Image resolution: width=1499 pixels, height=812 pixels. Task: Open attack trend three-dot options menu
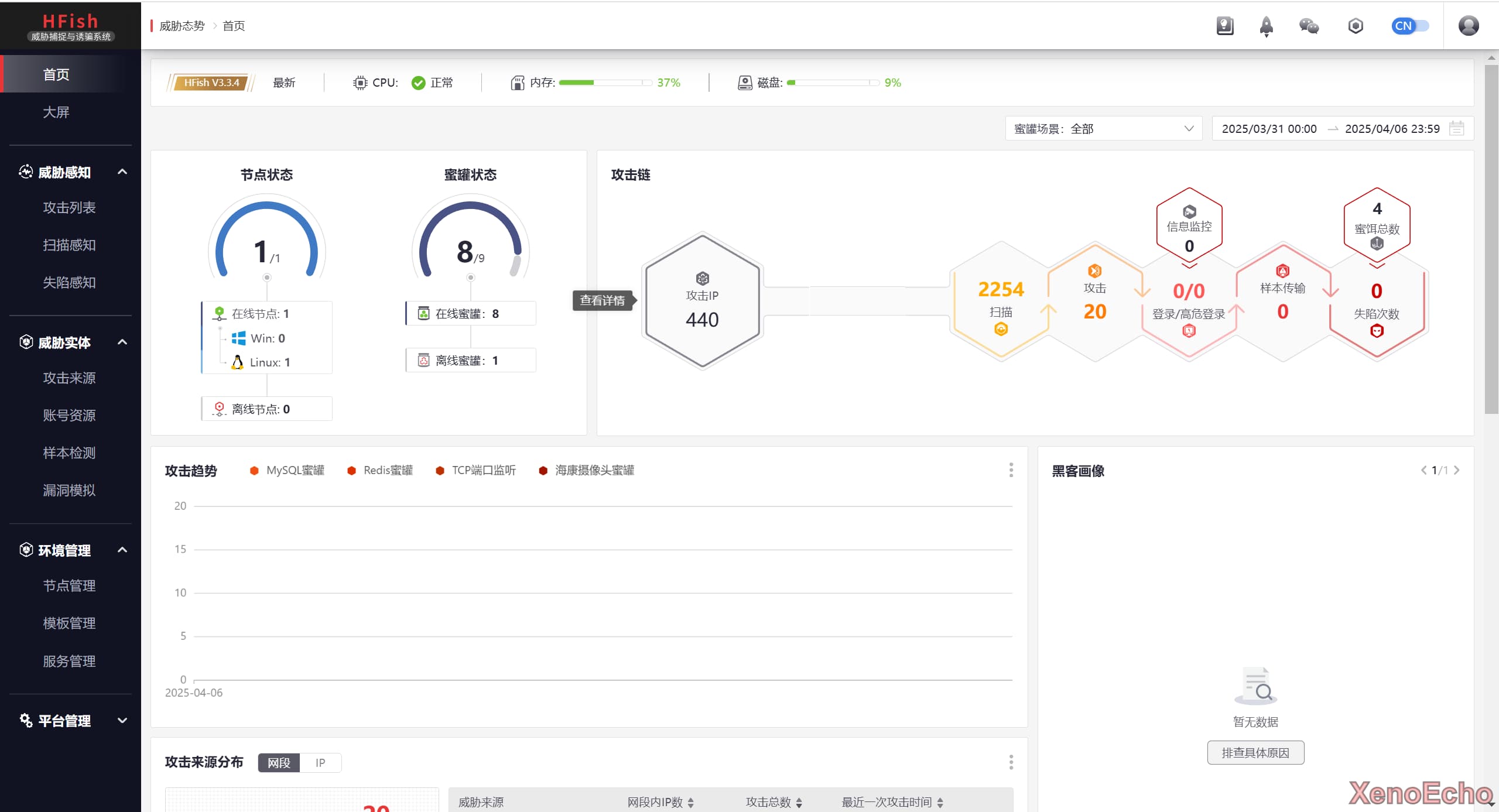tap(1011, 470)
